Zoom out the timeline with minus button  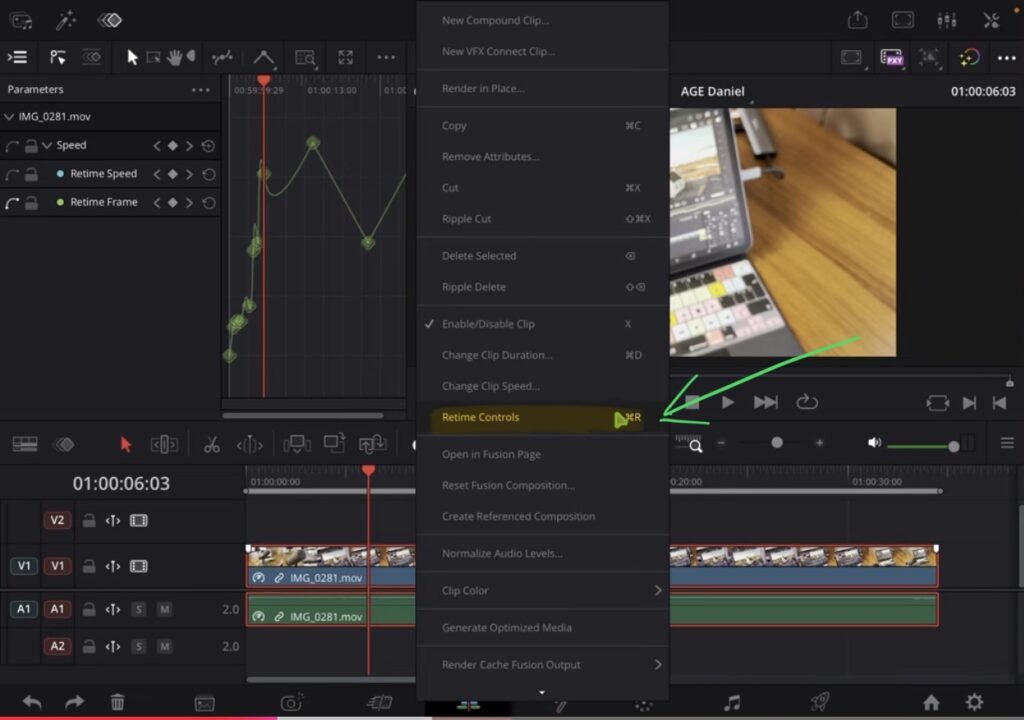pyautogui.click(x=721, y=443)
